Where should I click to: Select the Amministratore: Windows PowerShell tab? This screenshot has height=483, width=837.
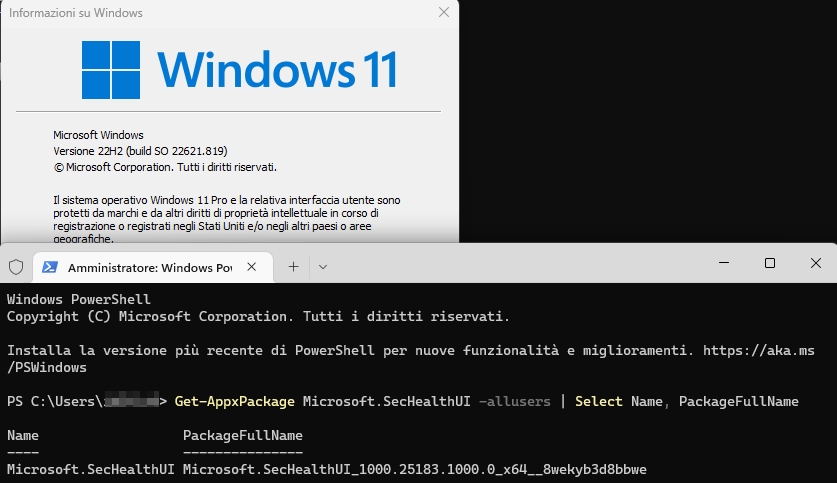(153, 267)
